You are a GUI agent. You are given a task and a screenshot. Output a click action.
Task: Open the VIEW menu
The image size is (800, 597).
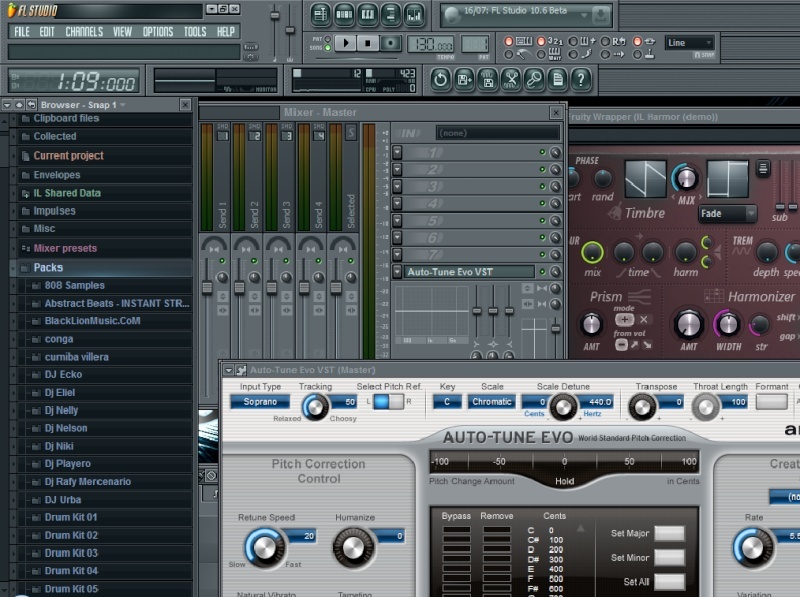122,32
